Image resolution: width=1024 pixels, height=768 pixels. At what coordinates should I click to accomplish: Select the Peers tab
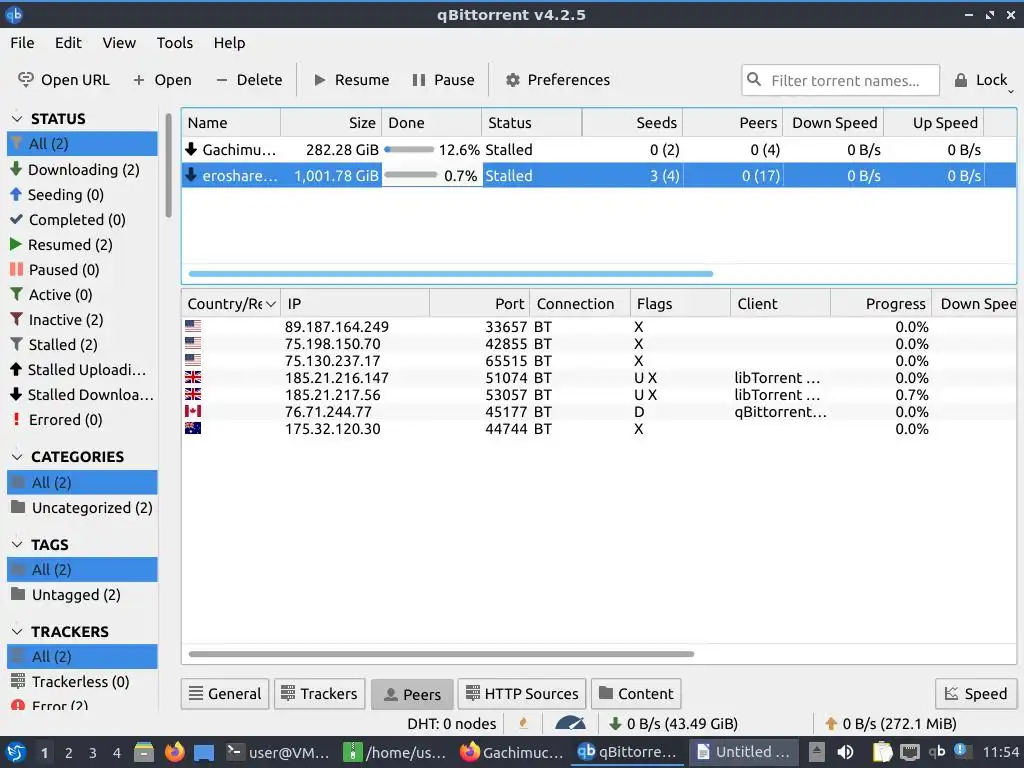[412, 694]
